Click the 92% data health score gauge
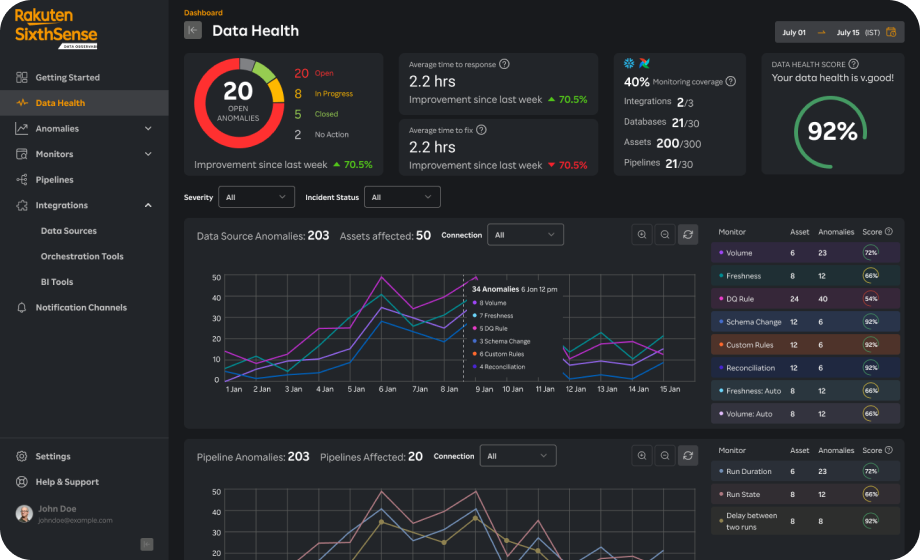The width and height of the screenshot is (920, 560). click(831, 131)
